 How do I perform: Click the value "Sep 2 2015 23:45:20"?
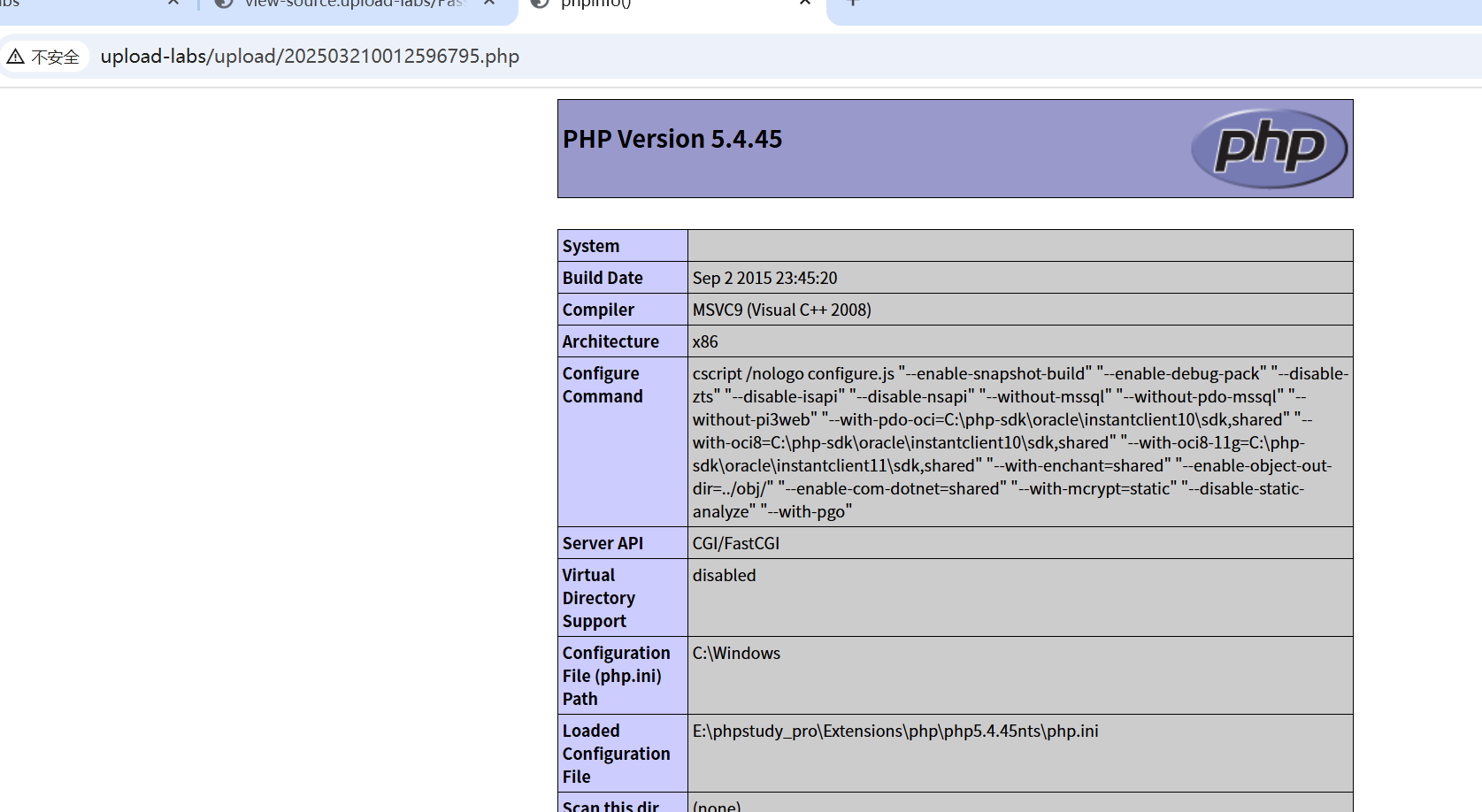pos(764,278)
